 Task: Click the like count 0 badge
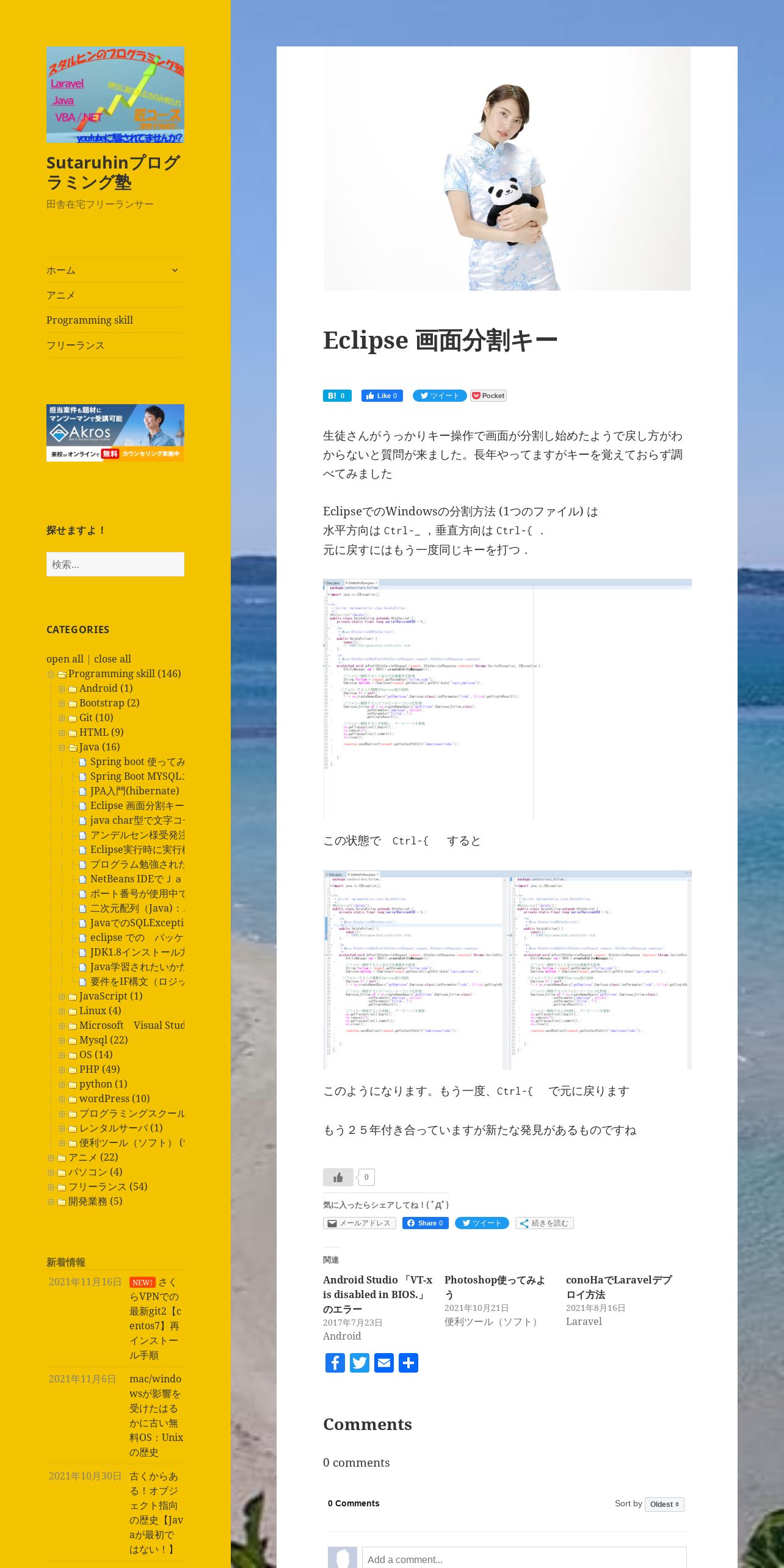pos(366,1177)
